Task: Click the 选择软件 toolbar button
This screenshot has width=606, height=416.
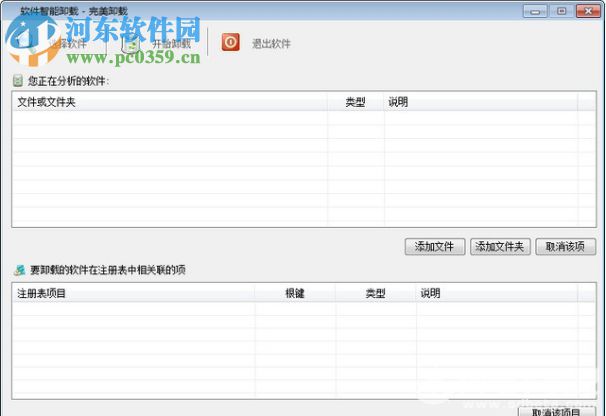Action: pos(50,43)
